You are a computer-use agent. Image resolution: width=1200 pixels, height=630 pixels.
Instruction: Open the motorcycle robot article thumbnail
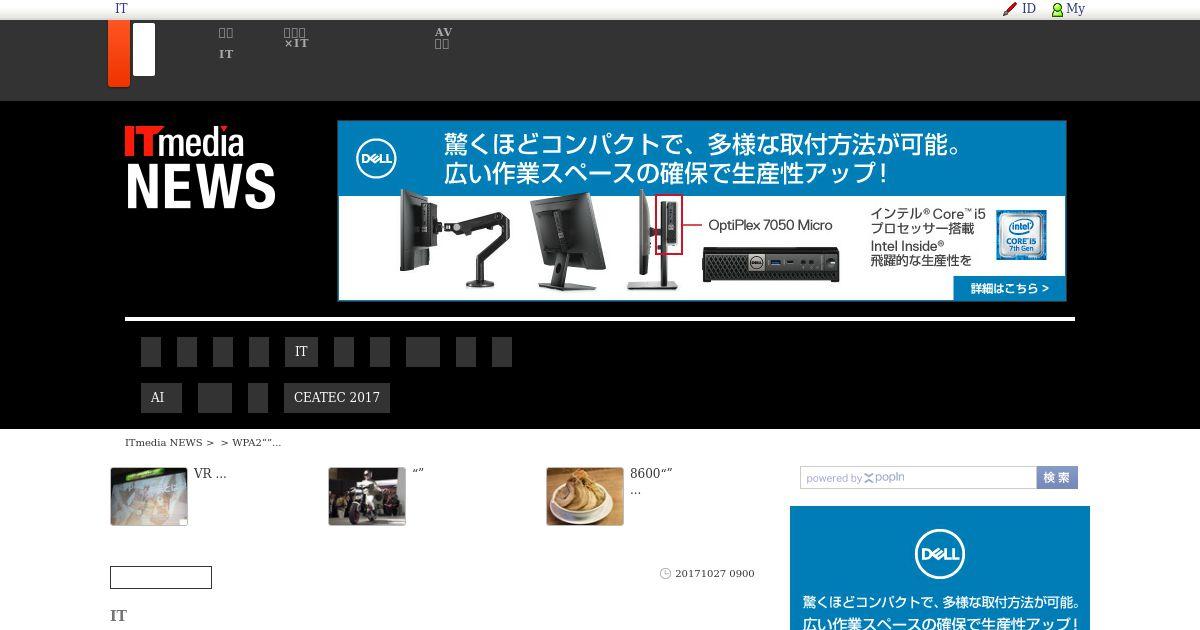367,496
